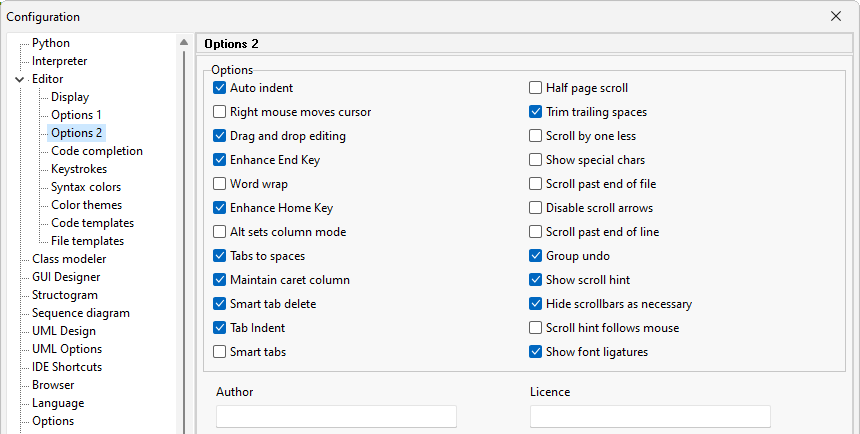Image resolution: width=860 pixels, height=434 pixels.
Task: Close the Configuration dialog
Action: 835,16
